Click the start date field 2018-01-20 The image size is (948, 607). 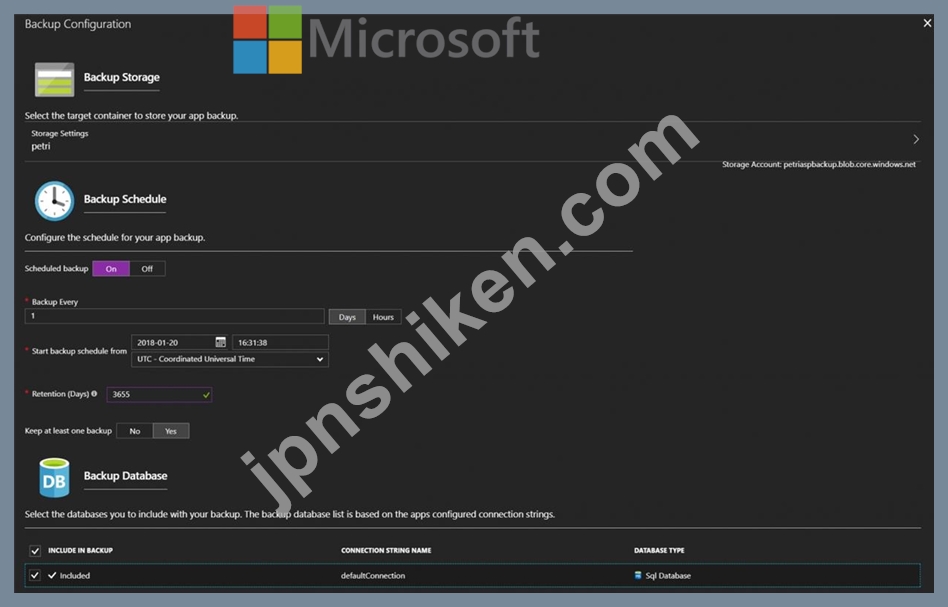179,342
